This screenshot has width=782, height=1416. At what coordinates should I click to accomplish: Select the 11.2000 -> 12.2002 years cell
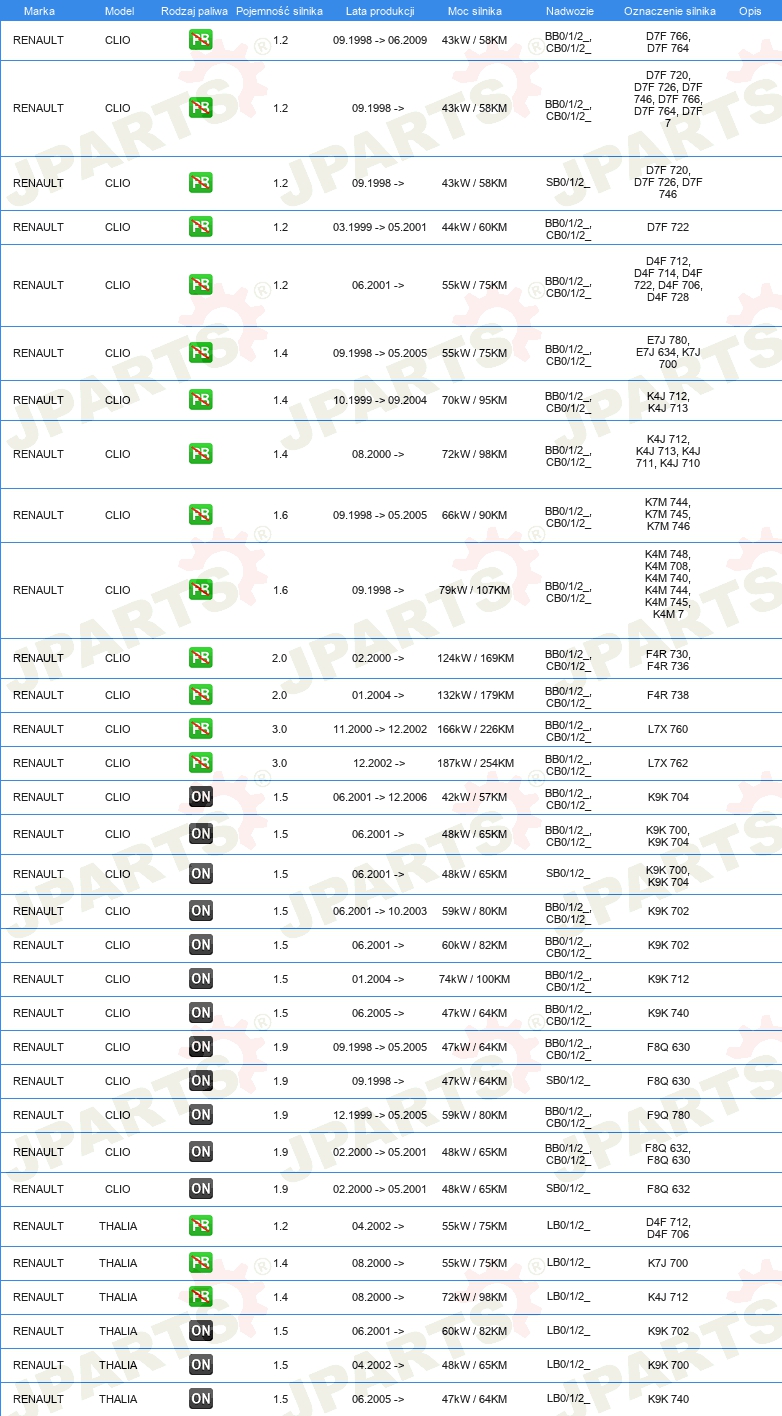380,729
